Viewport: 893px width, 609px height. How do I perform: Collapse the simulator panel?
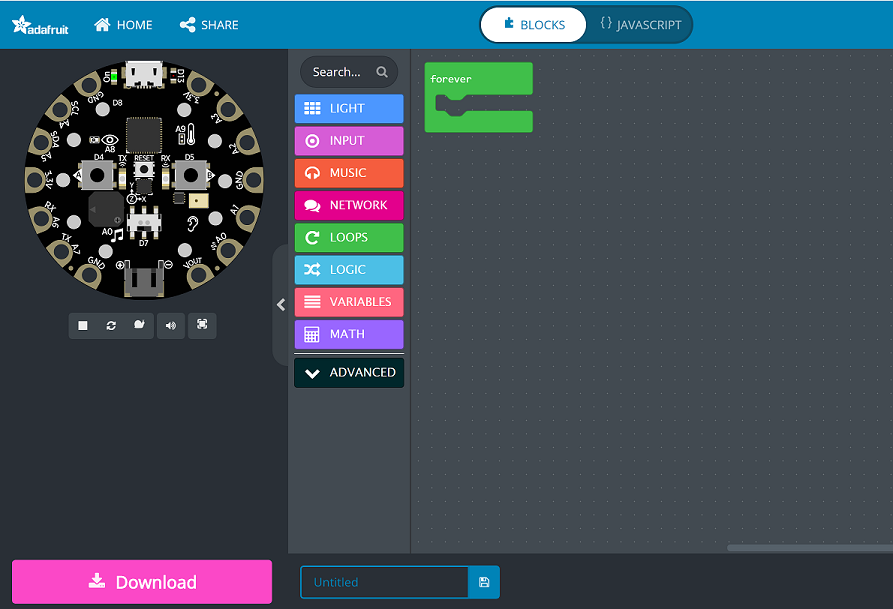[x=281, y=305]
